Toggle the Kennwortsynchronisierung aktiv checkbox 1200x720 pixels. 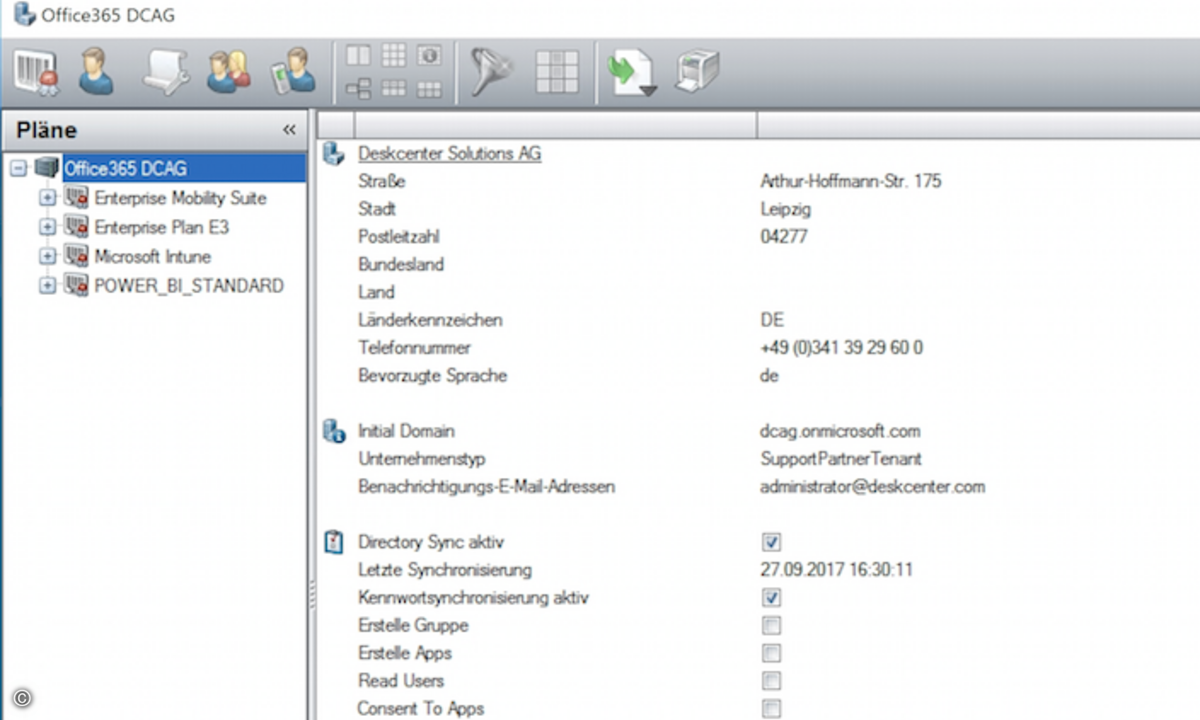click(x=771, y=598)
